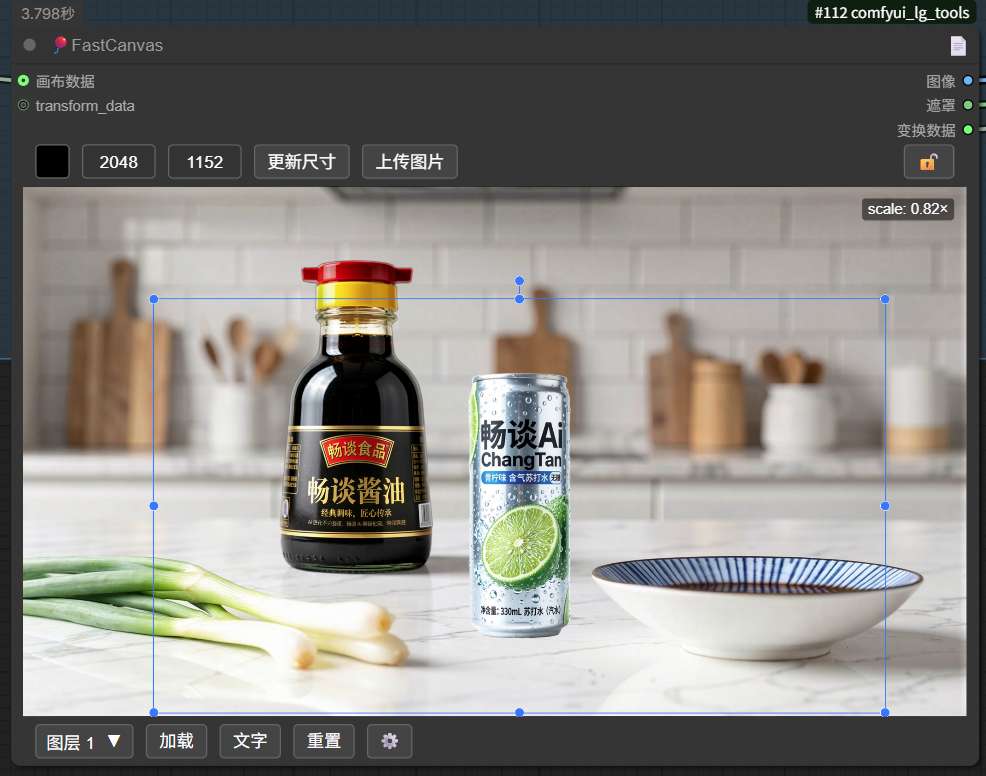Click the 更新尺寸 button
986x776 pixels.
pos(301,161)
